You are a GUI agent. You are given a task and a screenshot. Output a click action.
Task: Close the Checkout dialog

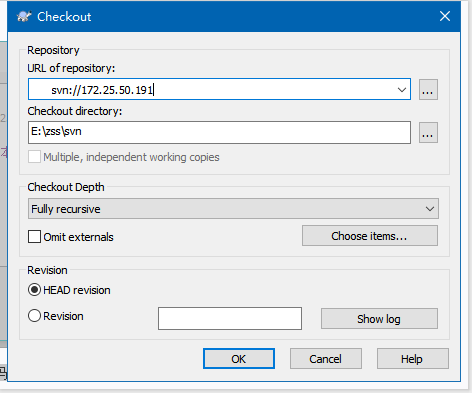445,16
